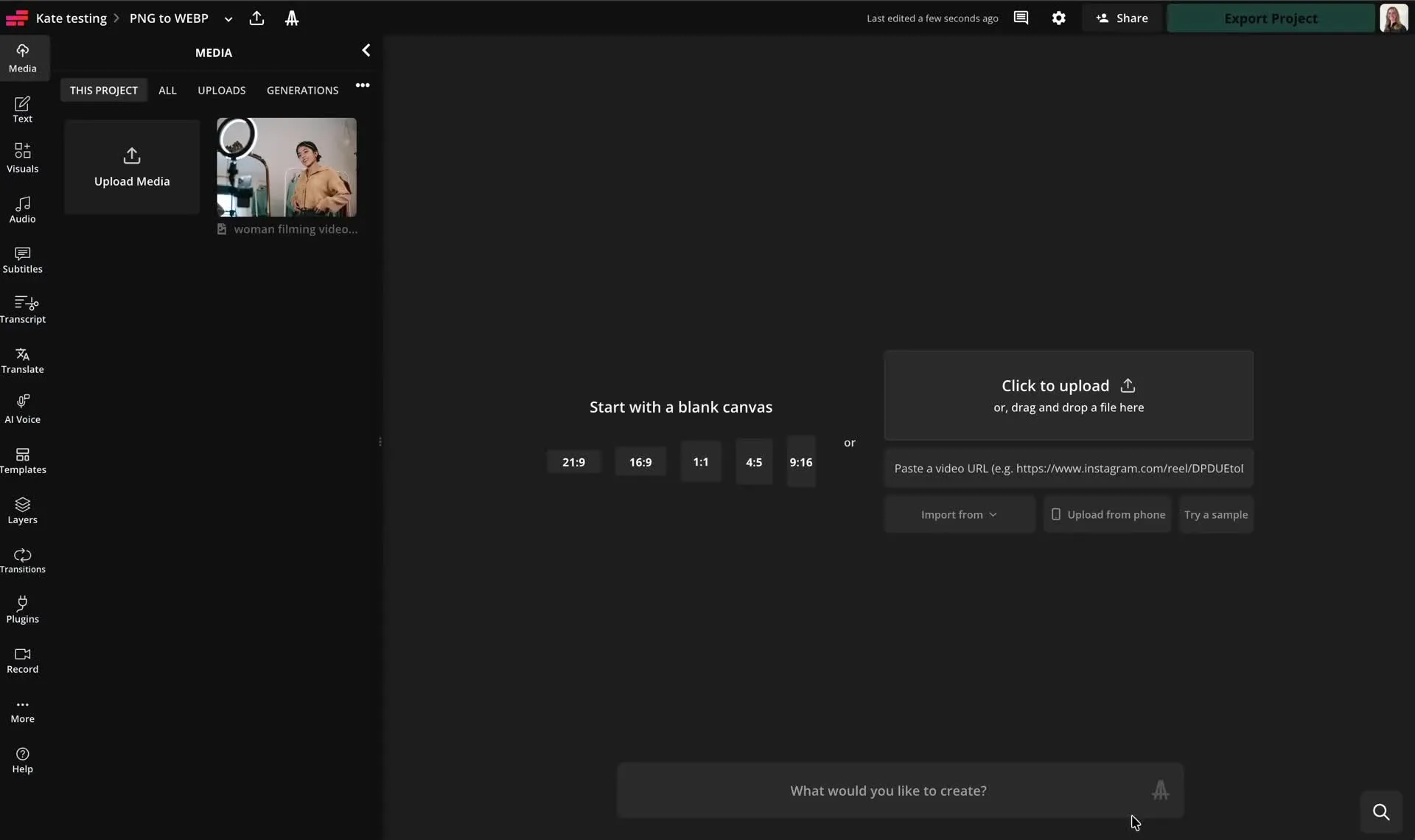Select the AI Voice tool
The width and height of the screenshot is (1415, 840).
pos(22,409)
